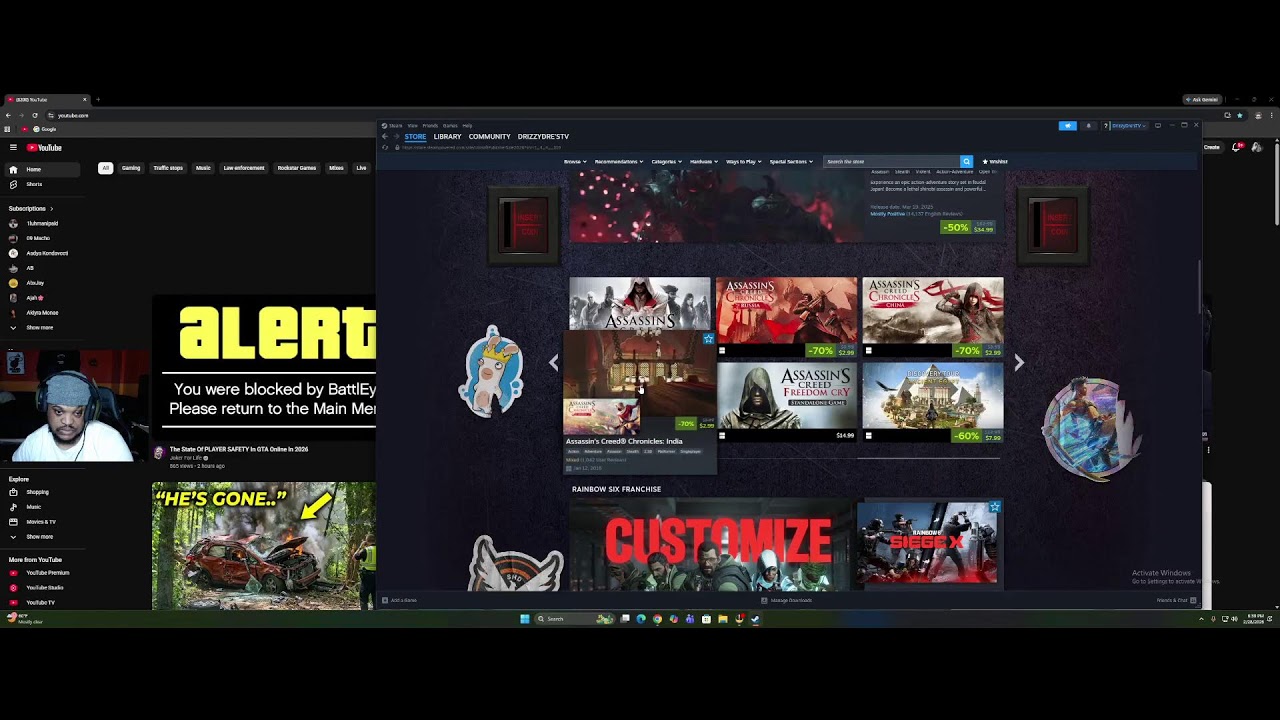Open the Steam notifications bell
This screenshot has height=720, width=1280.
(x=1089, y=126)
